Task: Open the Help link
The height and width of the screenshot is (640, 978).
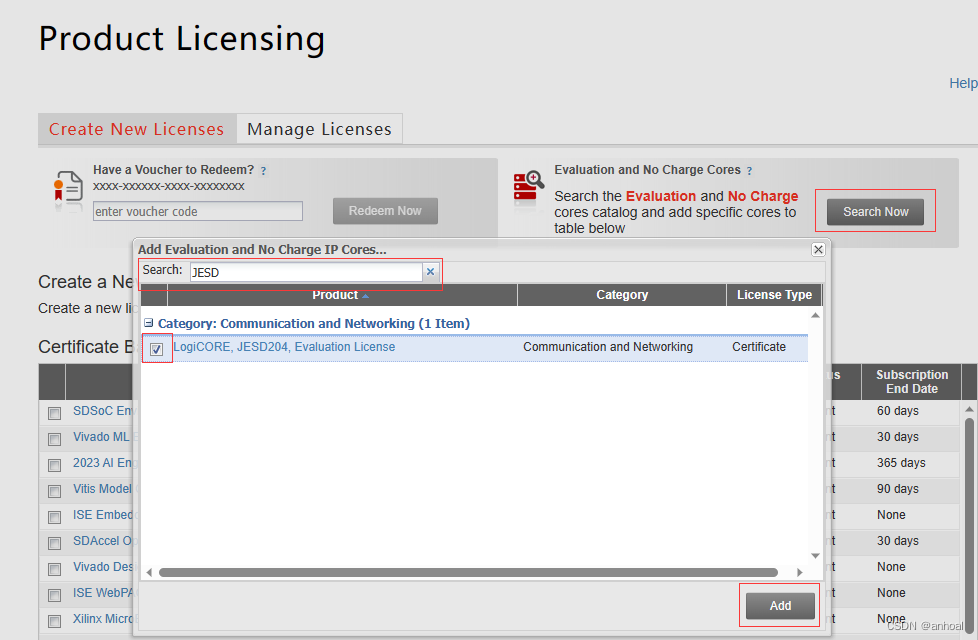Action: (962, 83)
